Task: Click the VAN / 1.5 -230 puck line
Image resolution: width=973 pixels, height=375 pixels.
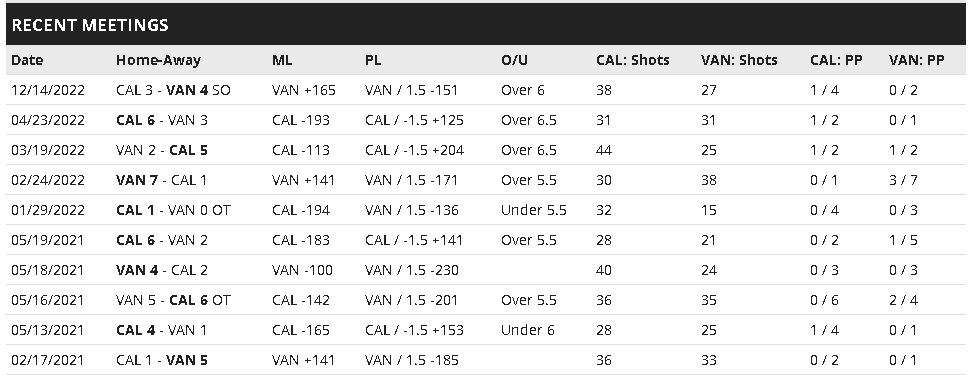Action: pos(411,270)
